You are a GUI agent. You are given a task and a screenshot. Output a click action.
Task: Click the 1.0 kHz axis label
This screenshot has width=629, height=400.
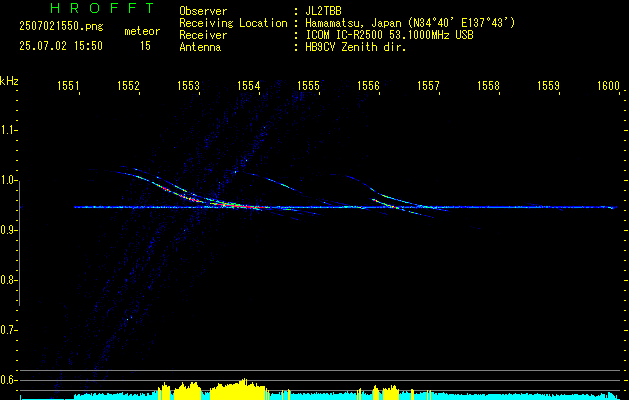8,180
